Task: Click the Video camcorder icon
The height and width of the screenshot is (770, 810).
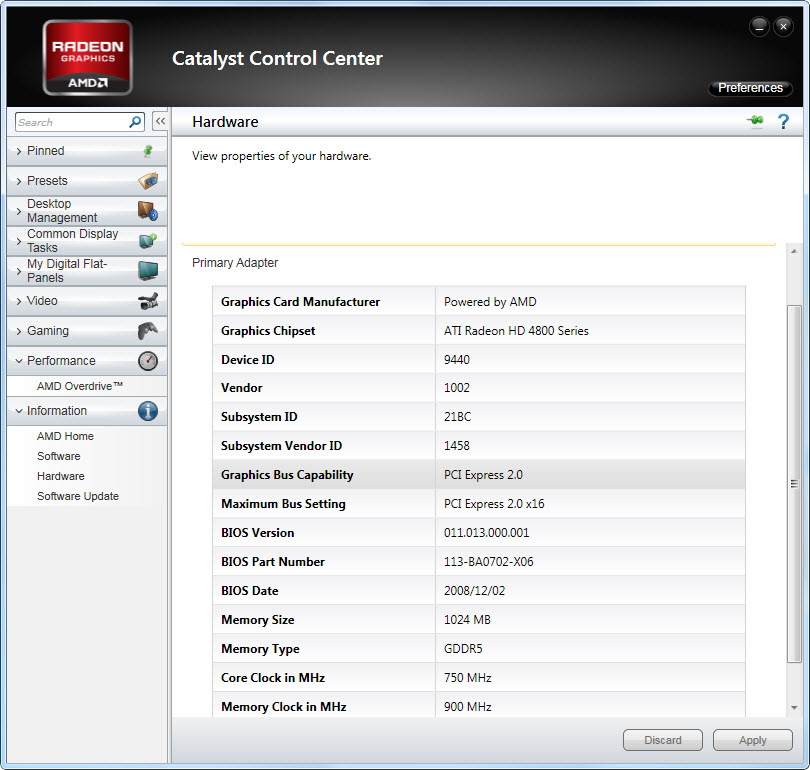Action: tap(147, 301)
